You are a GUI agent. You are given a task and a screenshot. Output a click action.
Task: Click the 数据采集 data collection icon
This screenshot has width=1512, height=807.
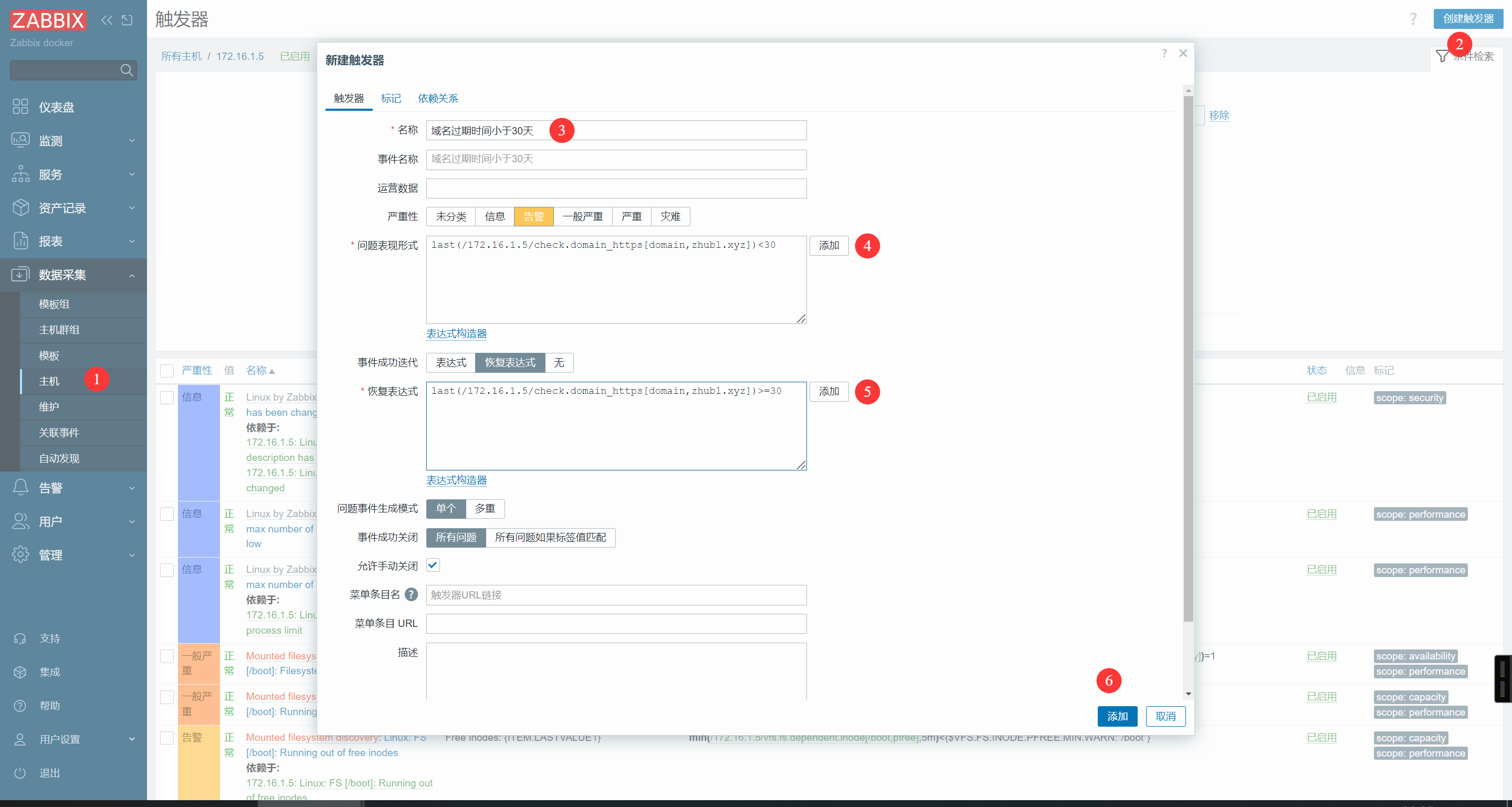click(20, 274)
